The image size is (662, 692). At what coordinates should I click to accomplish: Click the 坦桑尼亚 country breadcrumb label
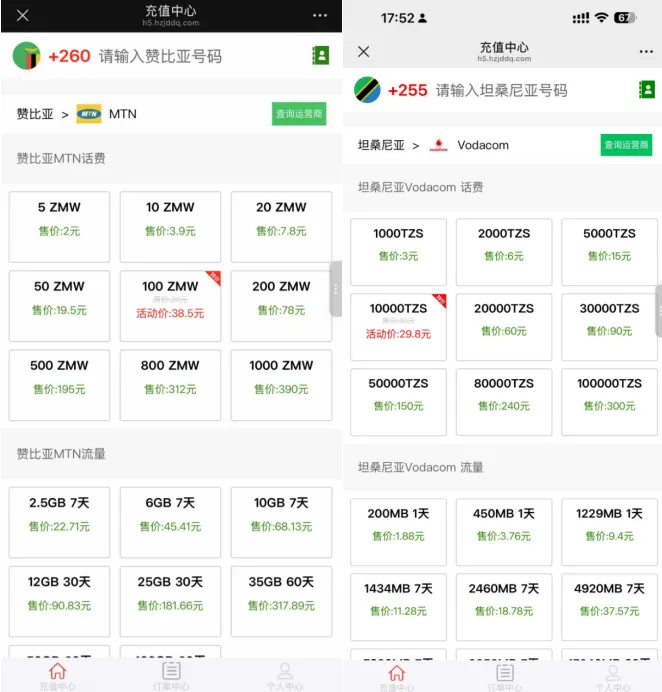point(381,145)
